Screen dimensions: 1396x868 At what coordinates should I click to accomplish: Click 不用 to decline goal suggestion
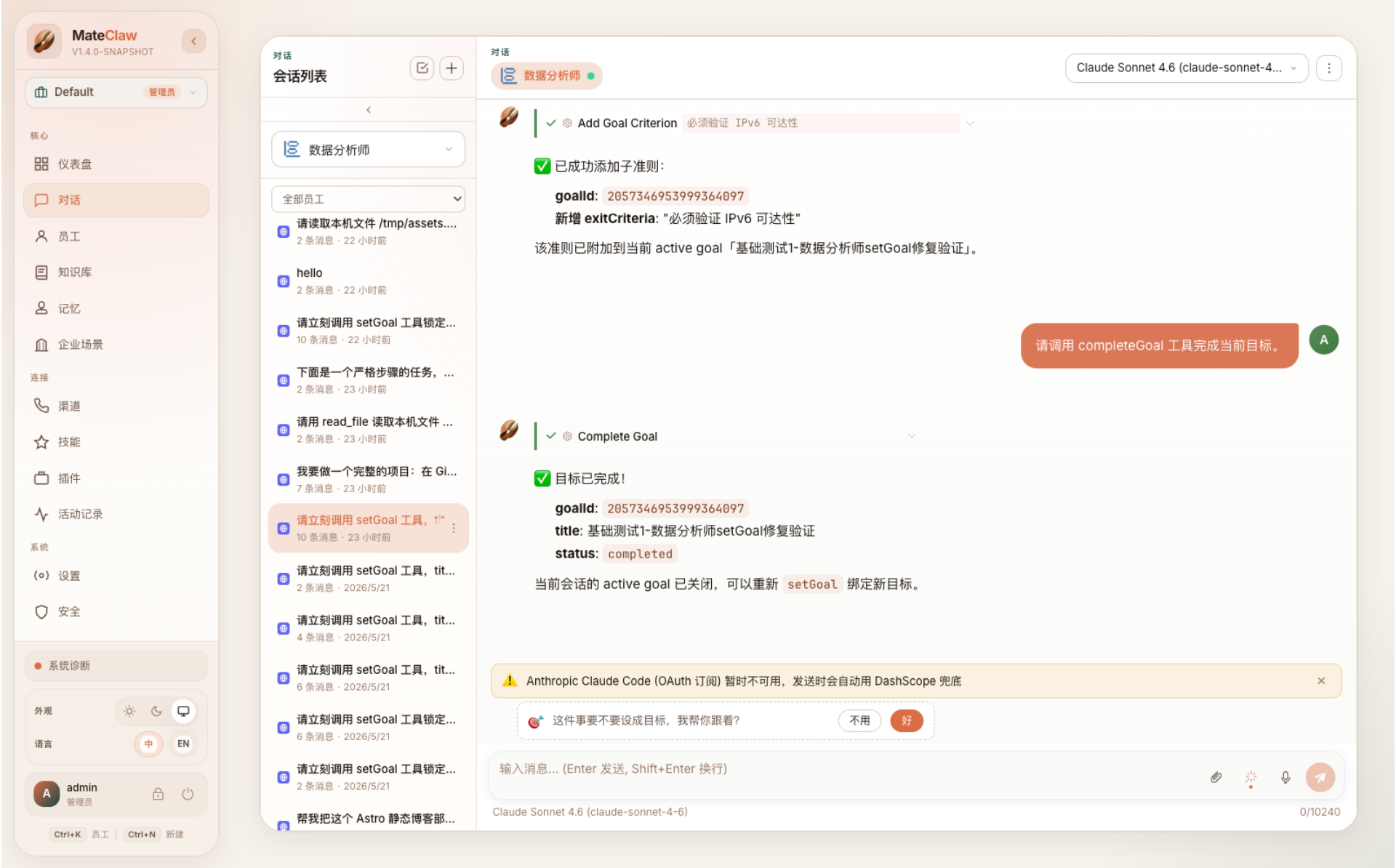(x=859, y=720)
